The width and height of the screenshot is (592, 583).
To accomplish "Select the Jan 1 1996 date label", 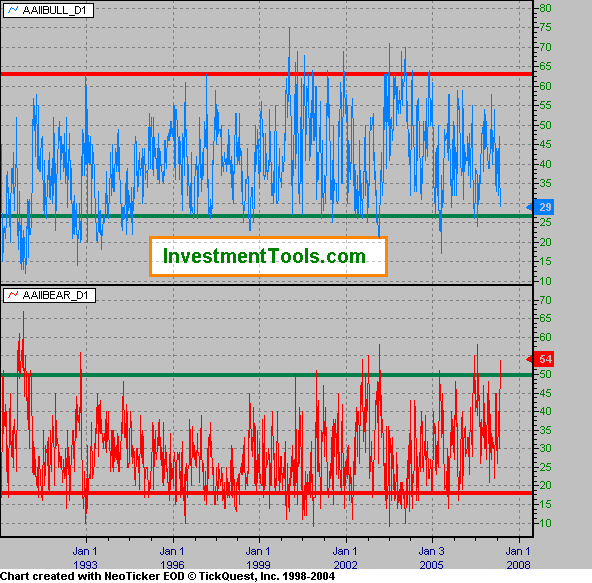I will [x=172, y=558].
